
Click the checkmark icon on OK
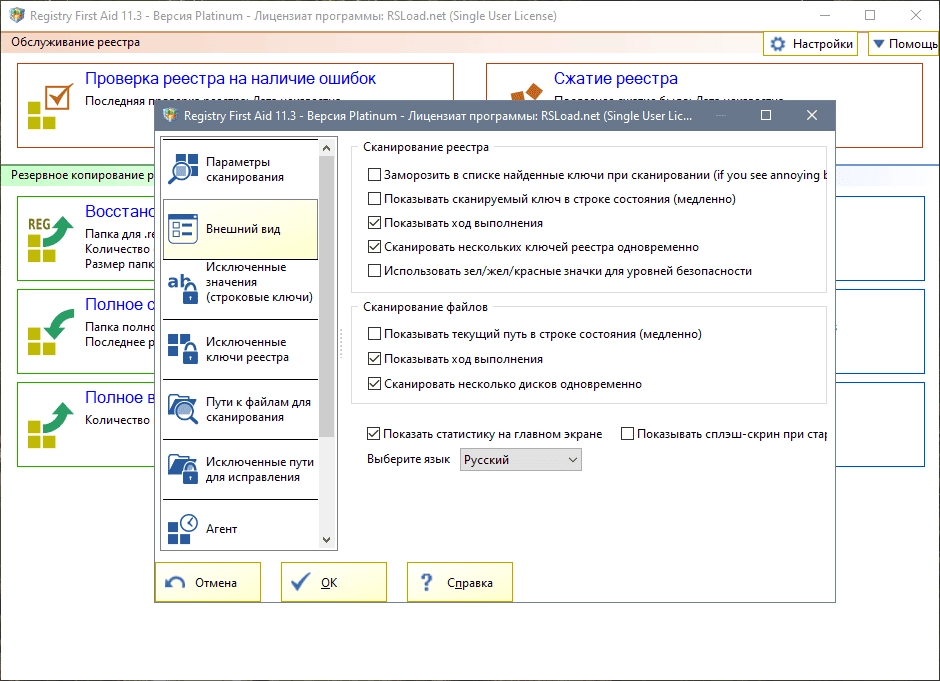(x=300, y=582)
